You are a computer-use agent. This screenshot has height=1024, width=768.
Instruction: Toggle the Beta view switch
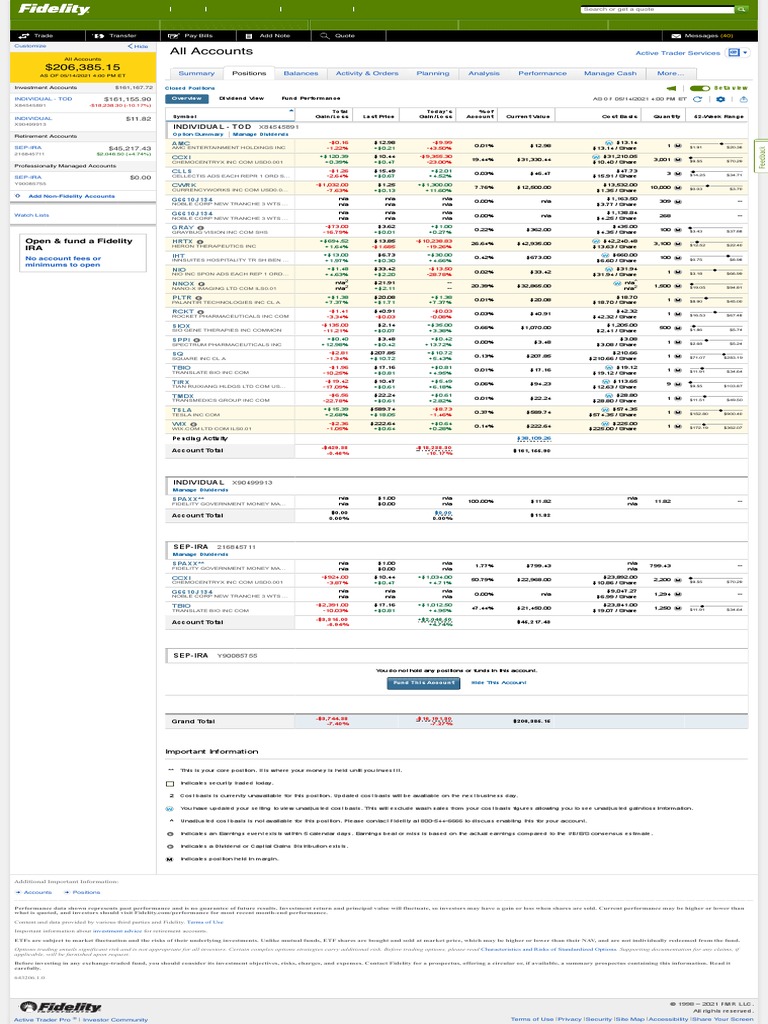click(699, 88)
